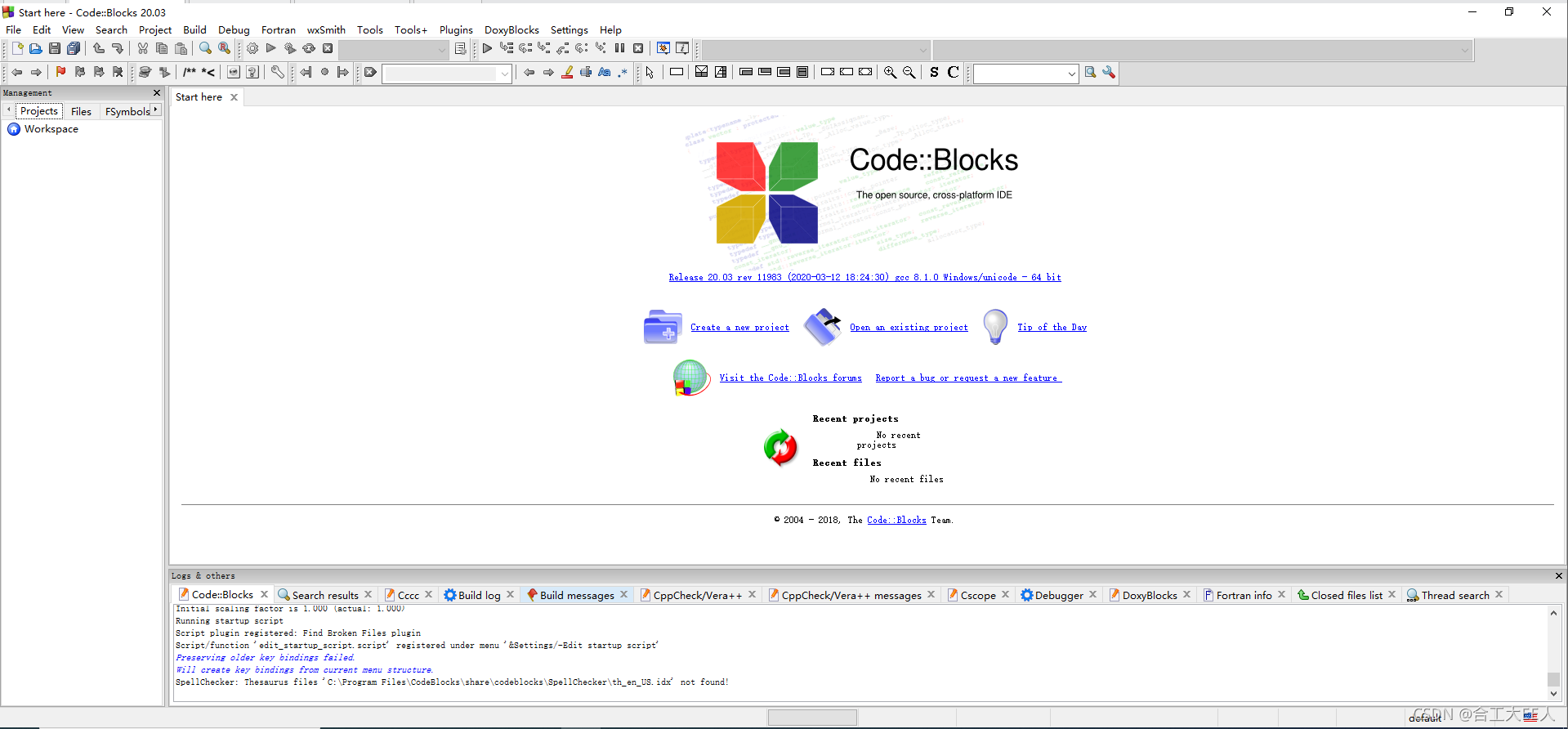The width and height of the screenshot is (1568, 729).
Task: Click the Find magnifier icon
Action: (x=206, y=49)
